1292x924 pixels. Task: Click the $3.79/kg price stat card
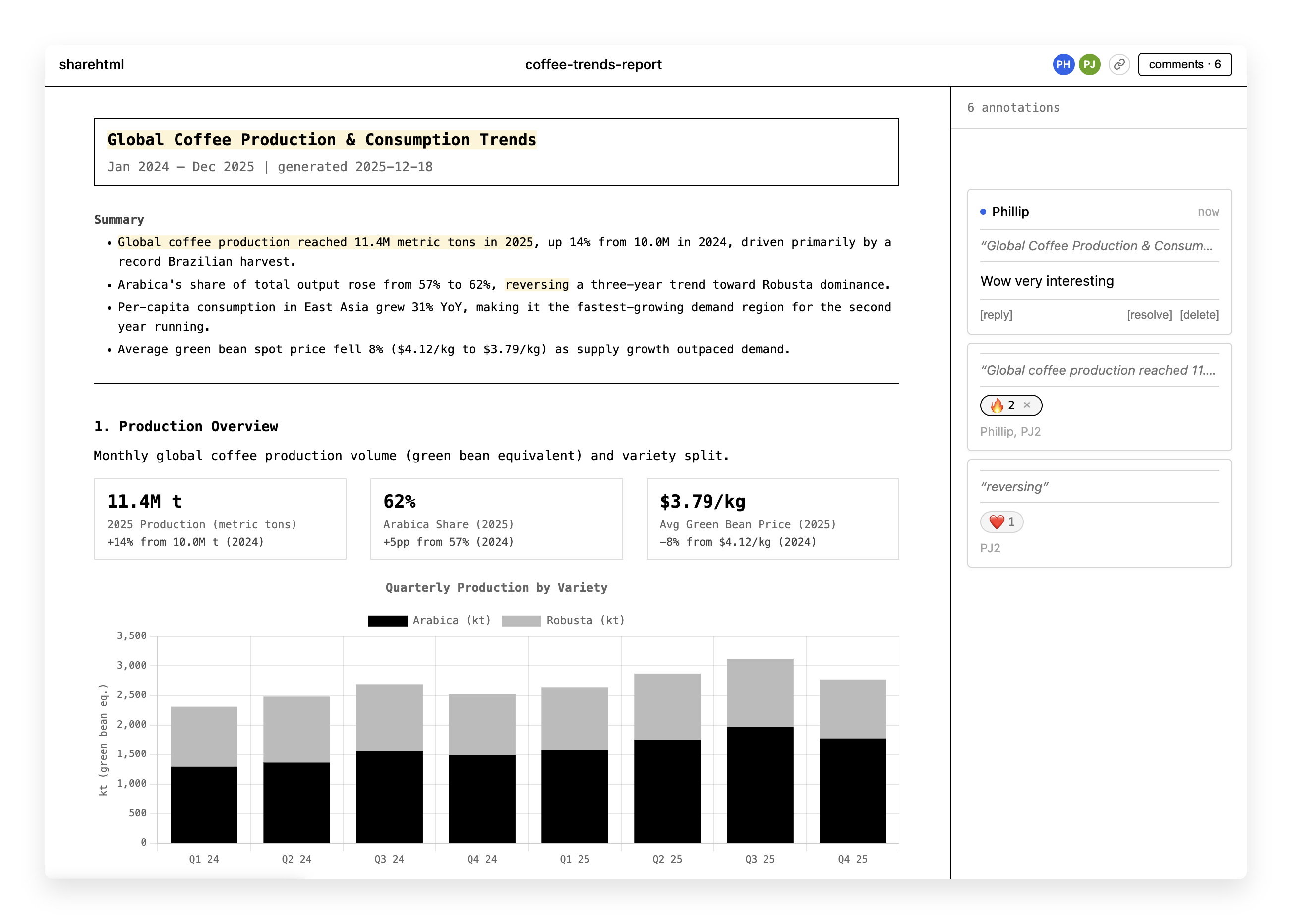772,519
